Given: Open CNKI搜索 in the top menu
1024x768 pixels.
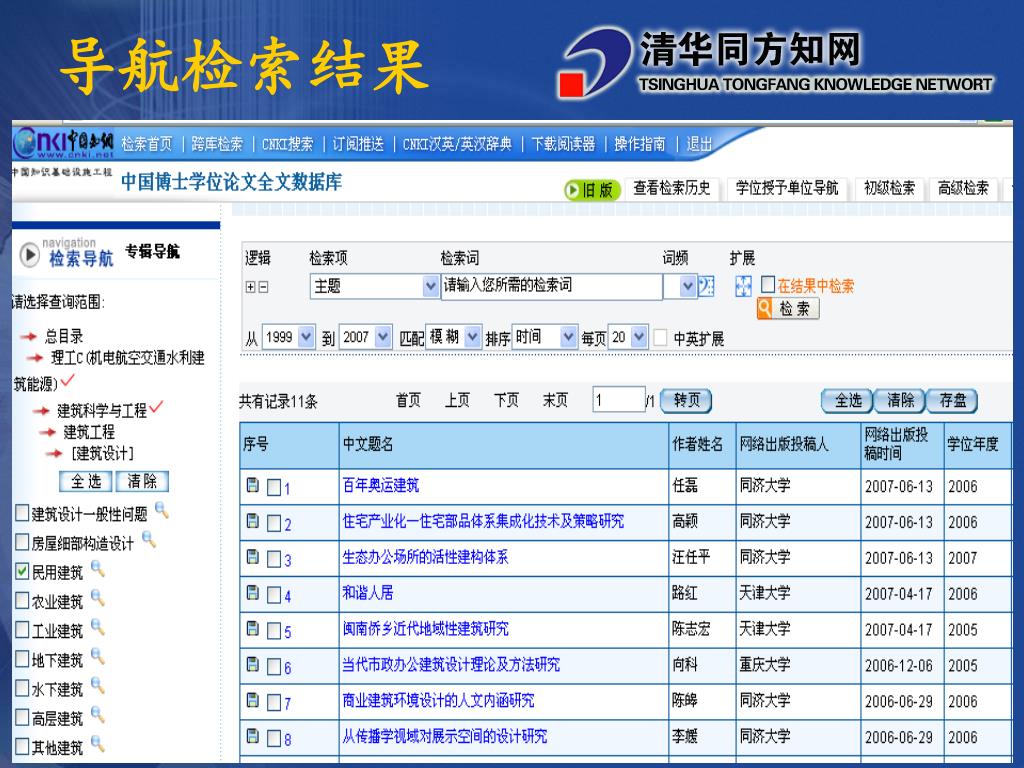Looking at the screenshot, I should pyautogui.click(x=287, y=144).
